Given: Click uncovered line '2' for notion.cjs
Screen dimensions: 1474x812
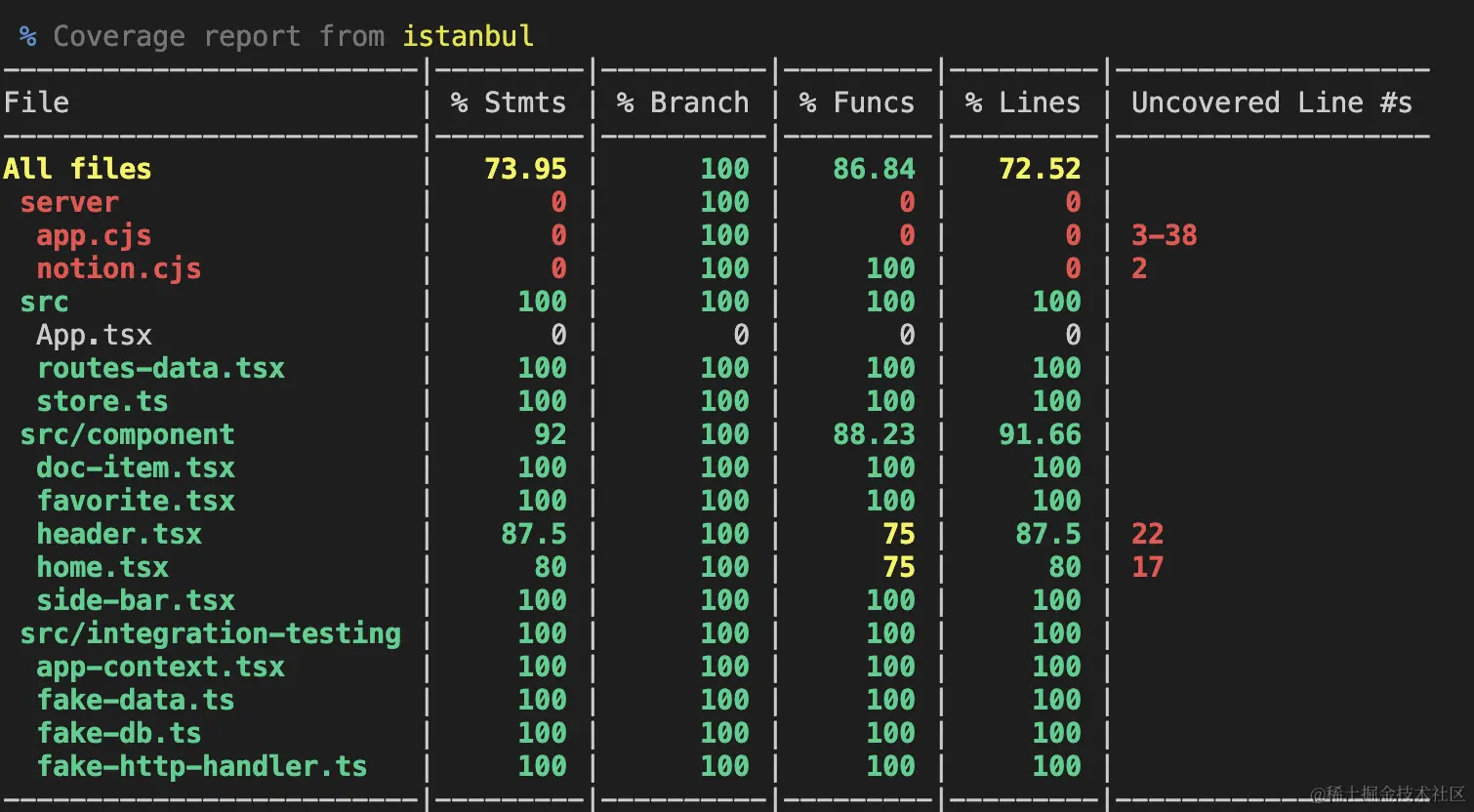Looking at the screenshot, I should pyautogui.click(x=1139, y=268).
